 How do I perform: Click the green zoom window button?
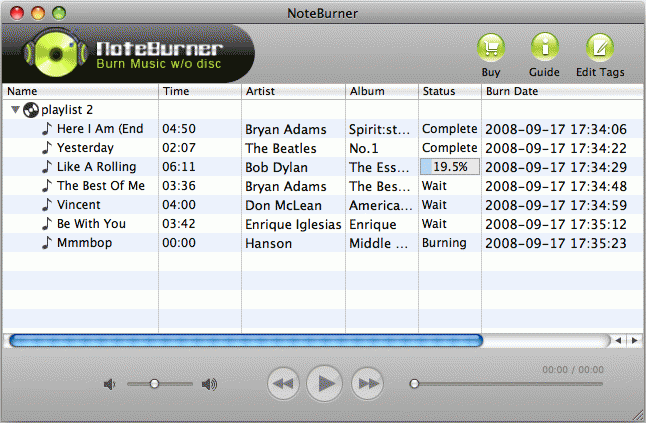(59, 13)
